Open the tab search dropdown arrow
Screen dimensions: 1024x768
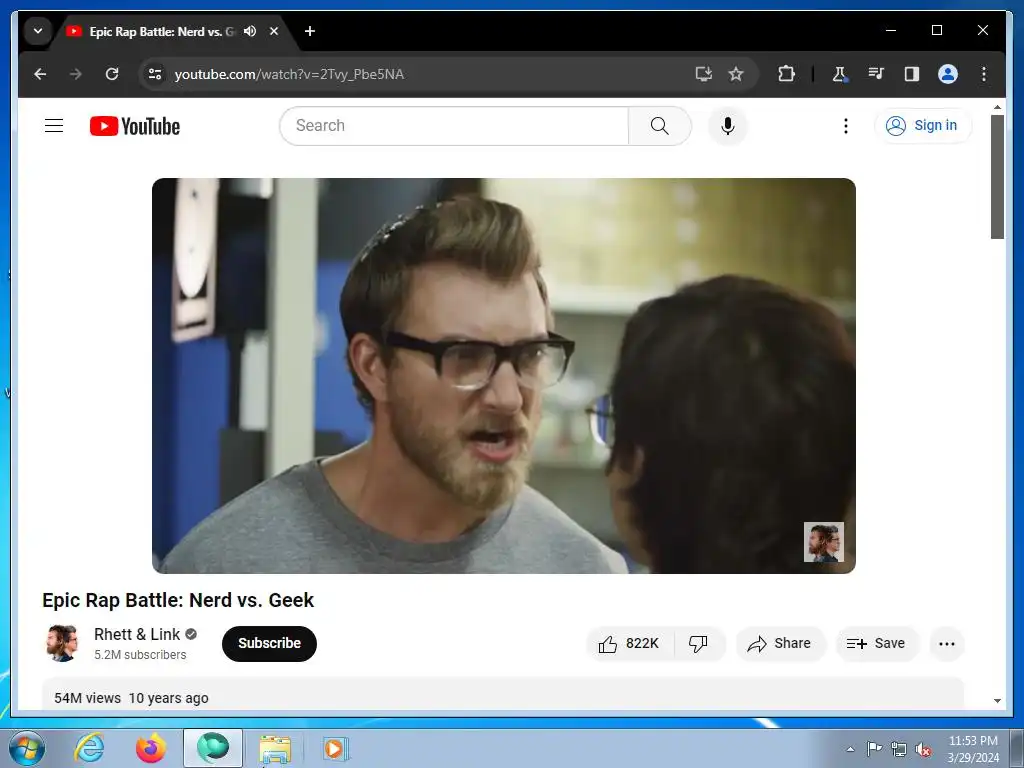[38, 31]
